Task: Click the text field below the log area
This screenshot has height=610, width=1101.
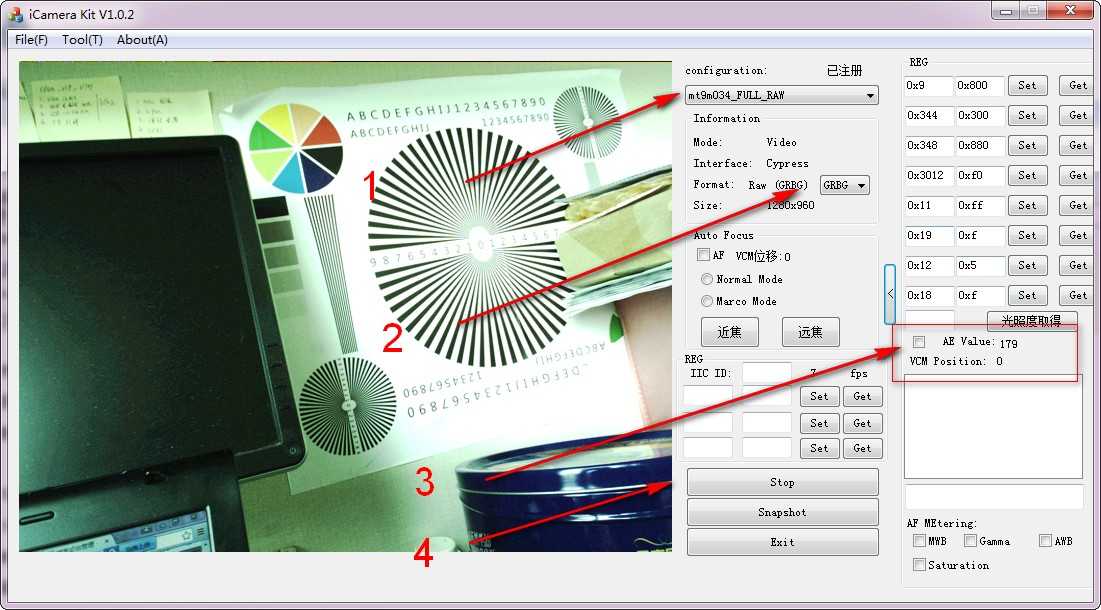Action: [x=994, y=496]
